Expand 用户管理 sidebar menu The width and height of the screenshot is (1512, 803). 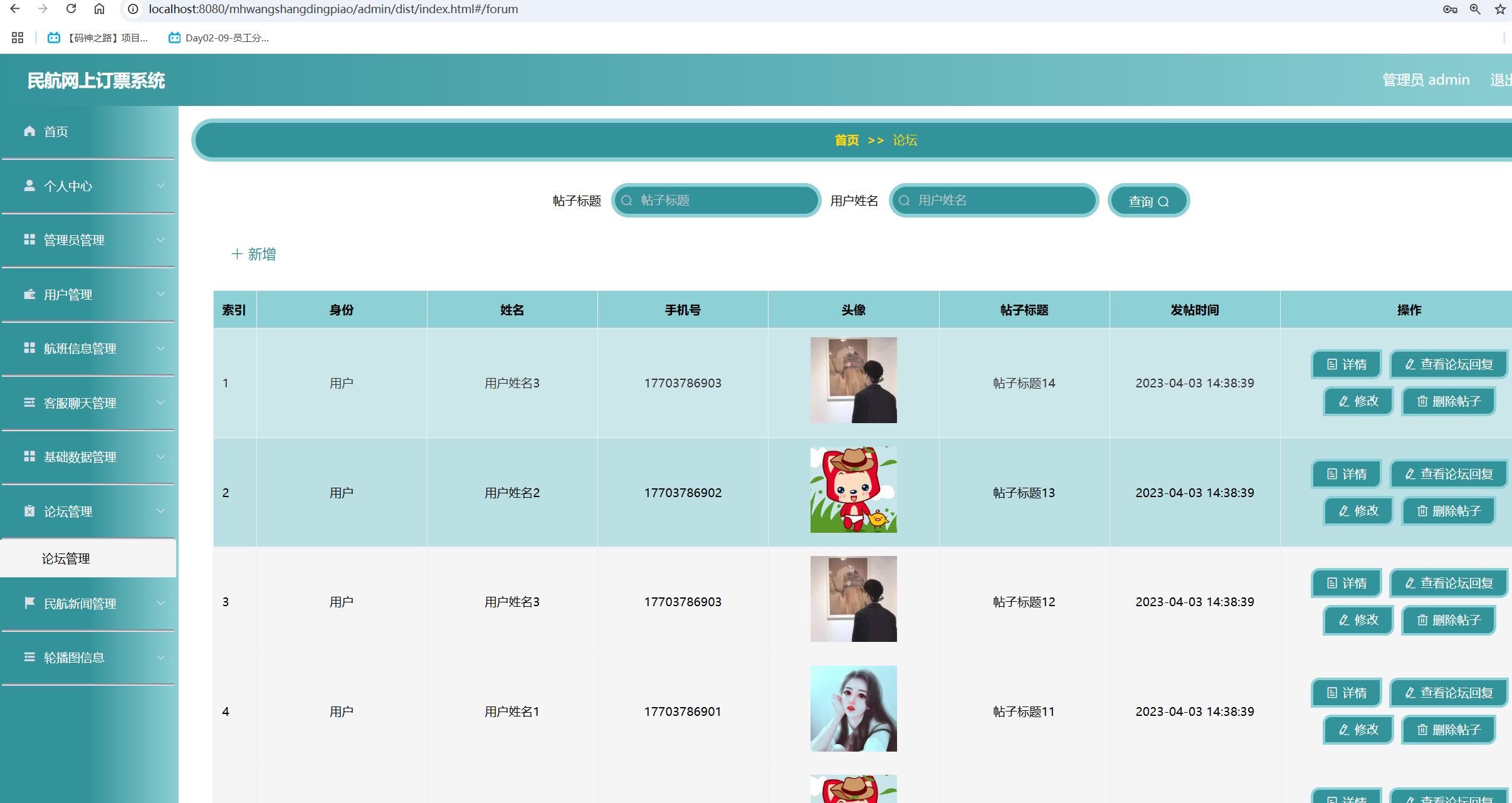[88, 295]
